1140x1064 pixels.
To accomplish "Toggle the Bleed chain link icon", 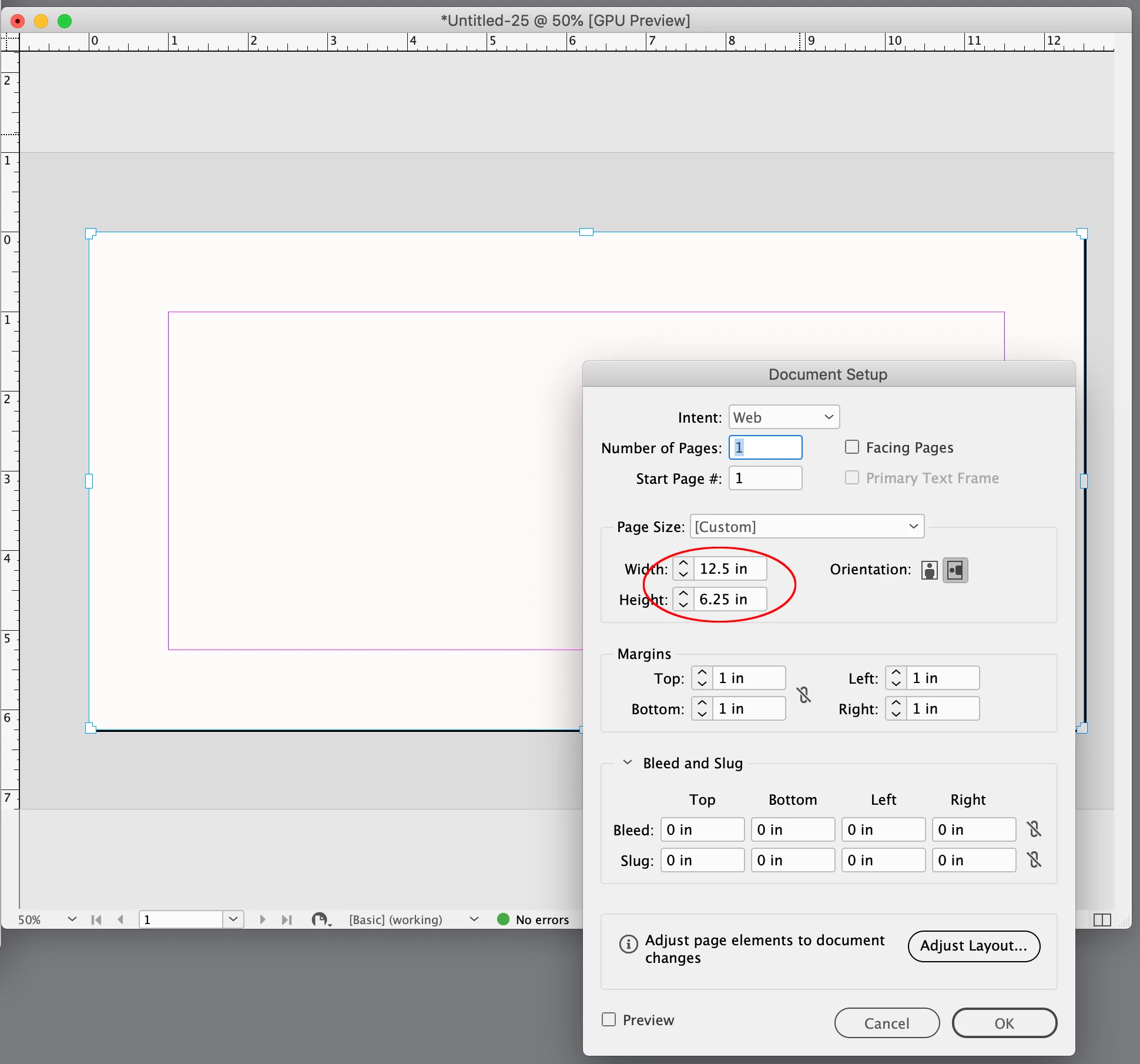I will coord(1034,829).
